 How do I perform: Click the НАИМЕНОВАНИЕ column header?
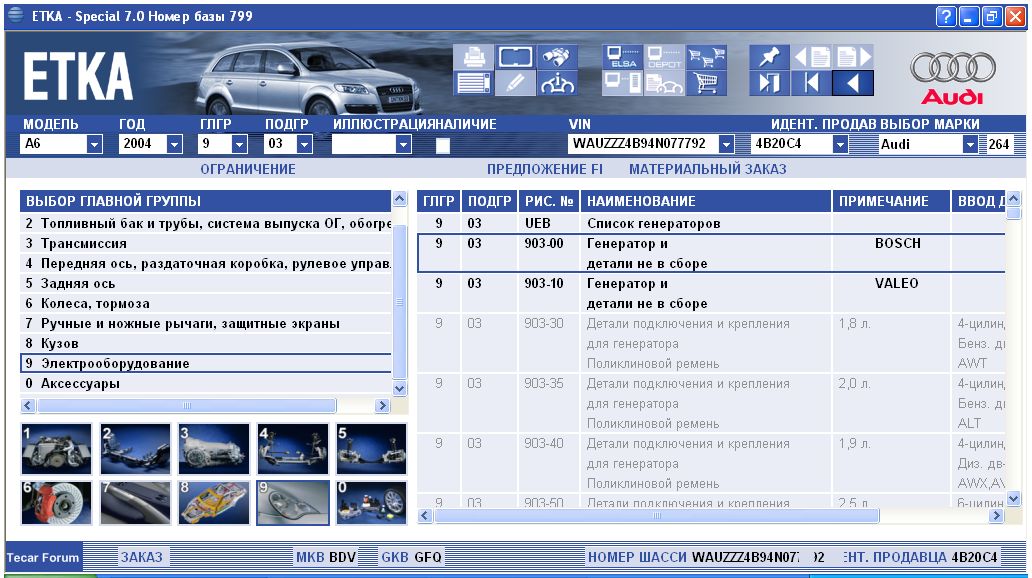tap(706, 201)
